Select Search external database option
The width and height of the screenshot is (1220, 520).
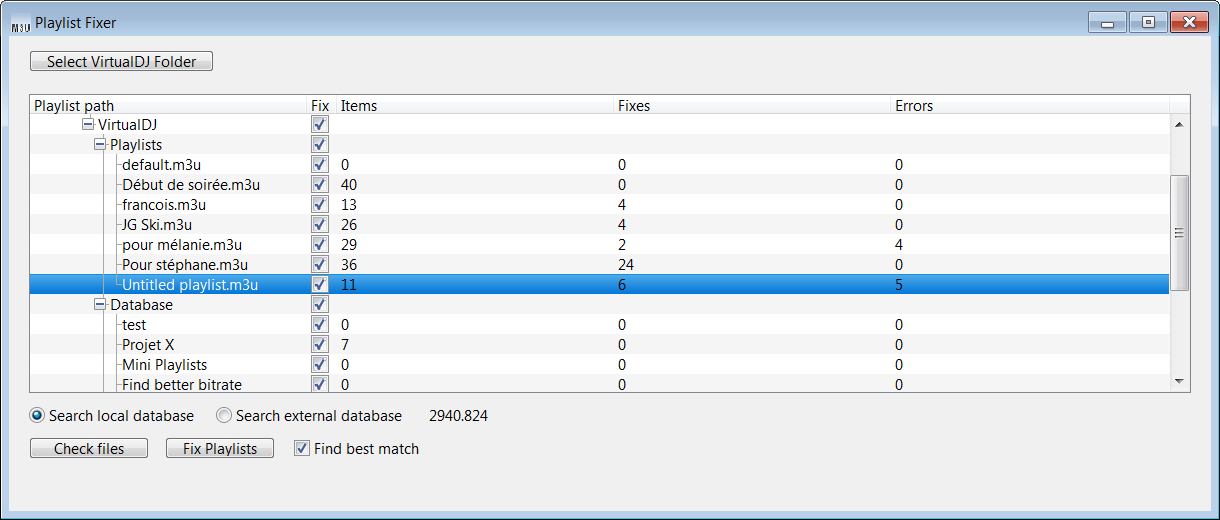(x=224, y=416)
